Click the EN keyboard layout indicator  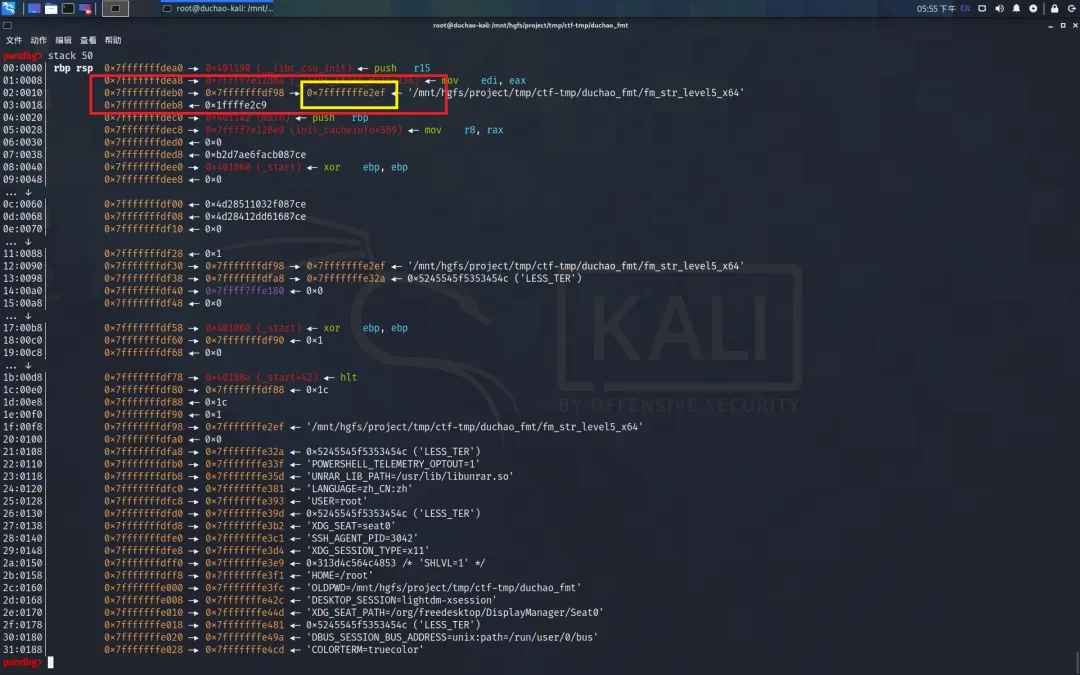point(965,8)
